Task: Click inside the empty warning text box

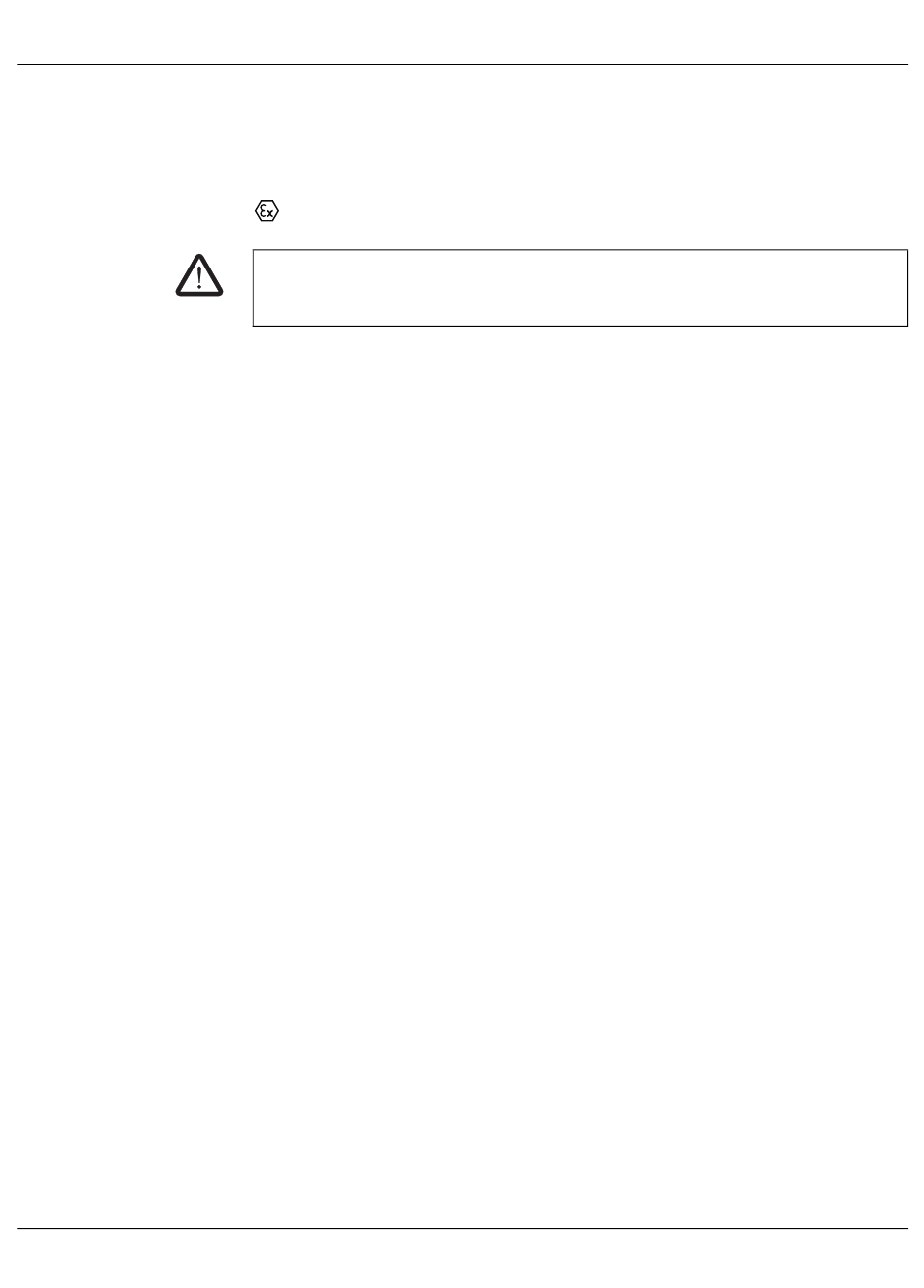Action: [580, 288]
